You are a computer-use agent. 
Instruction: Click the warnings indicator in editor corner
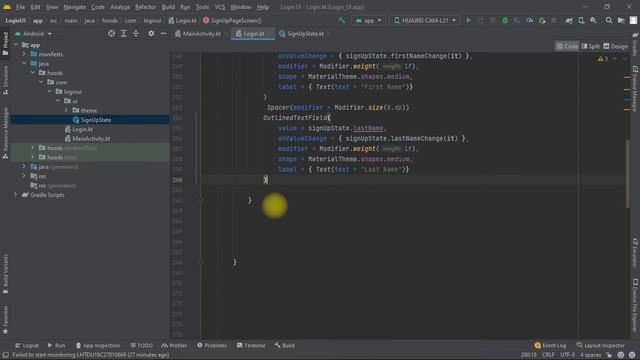(603, 59)
